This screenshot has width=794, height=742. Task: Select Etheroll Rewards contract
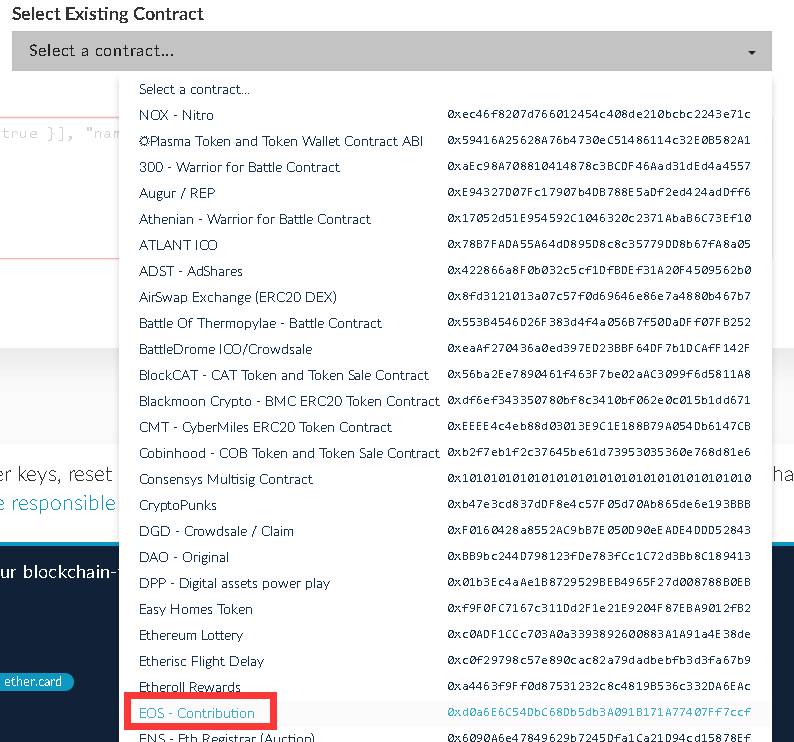(x=446, y=687)
